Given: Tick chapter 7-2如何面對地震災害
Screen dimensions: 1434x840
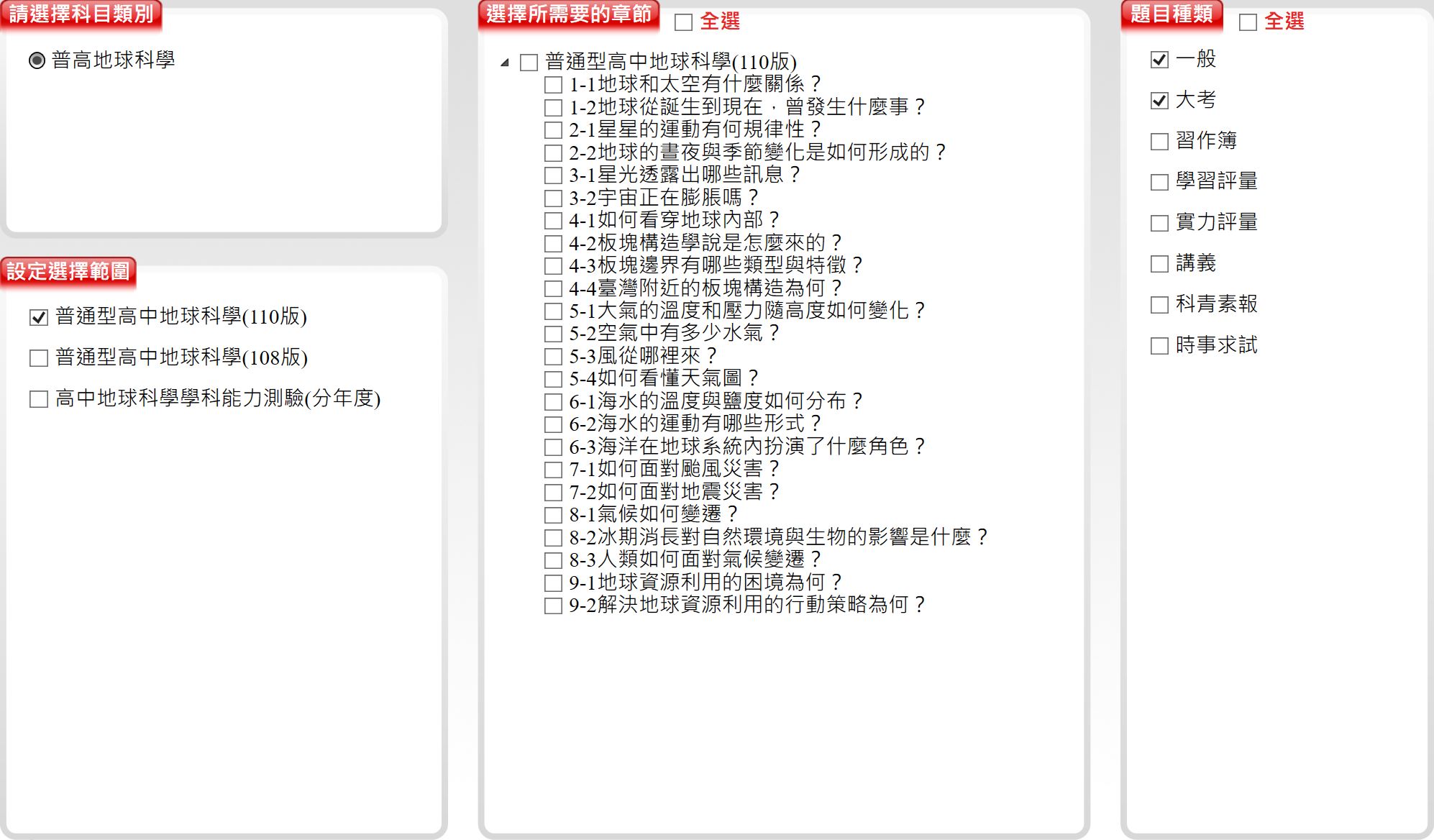Looking at the screenshot, I should [x=553, y=493].
